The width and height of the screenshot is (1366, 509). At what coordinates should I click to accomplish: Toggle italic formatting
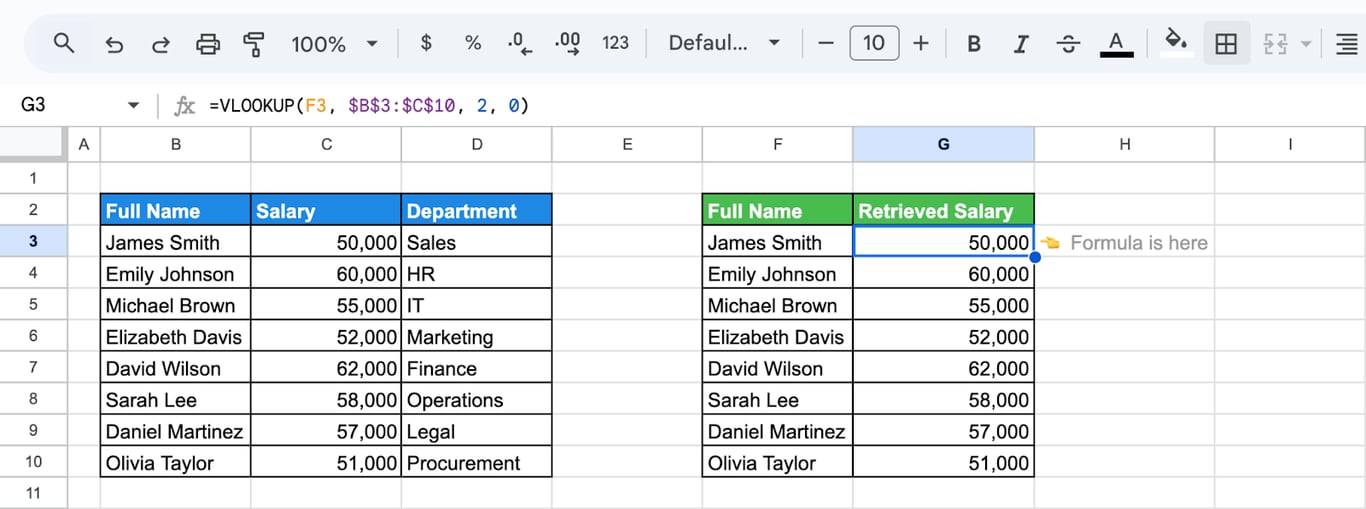[1021, 44]
